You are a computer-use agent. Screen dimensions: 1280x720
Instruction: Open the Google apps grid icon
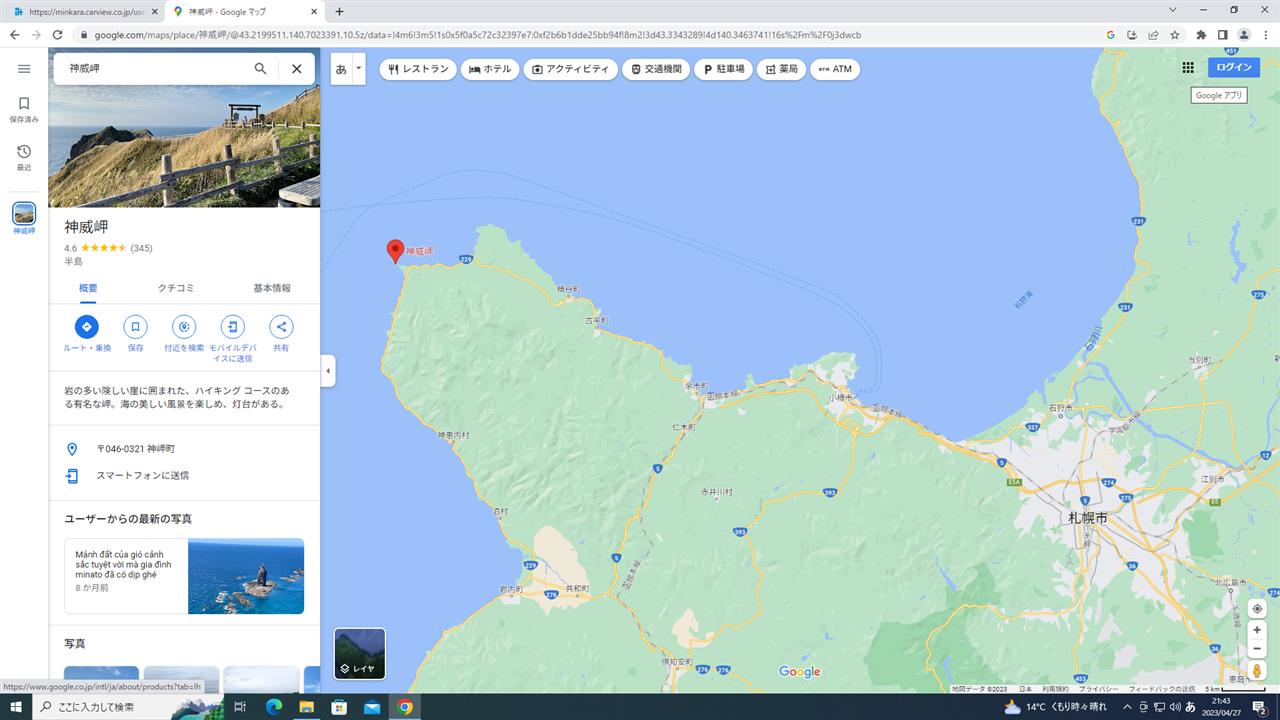1188,67
